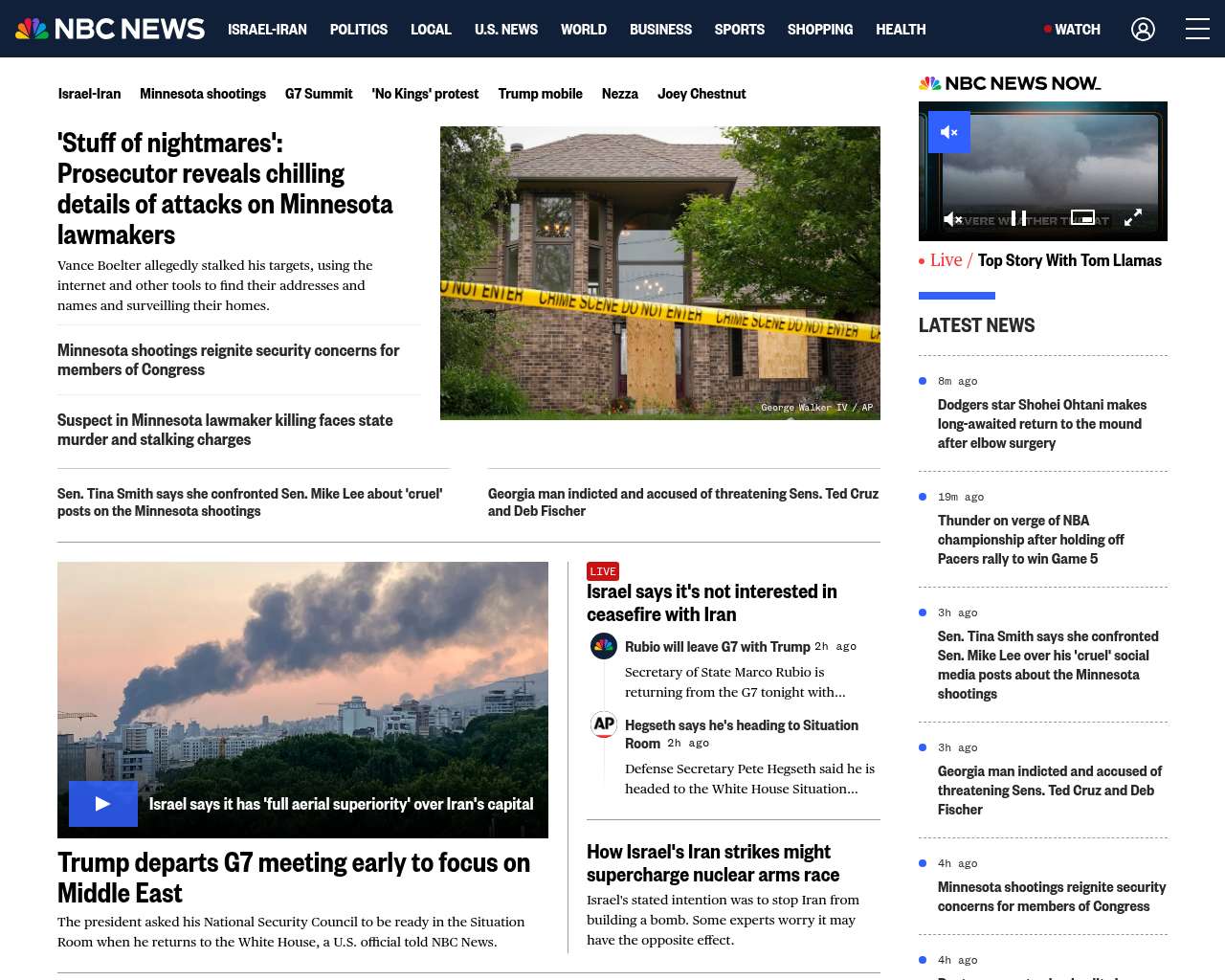This screenshot has height=980, width=1225.
Task: Open the ISRAEL-IRAN nav section
Action: (x=267, y=29)
